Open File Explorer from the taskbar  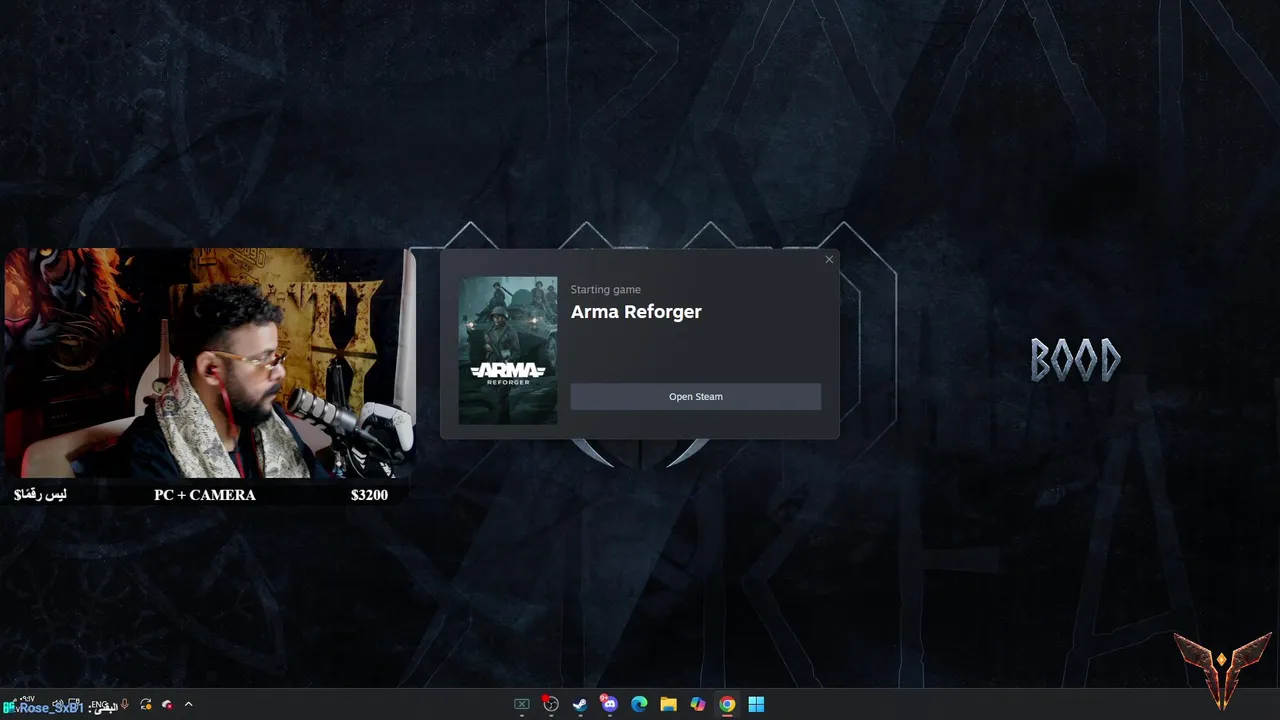(668, 704)
